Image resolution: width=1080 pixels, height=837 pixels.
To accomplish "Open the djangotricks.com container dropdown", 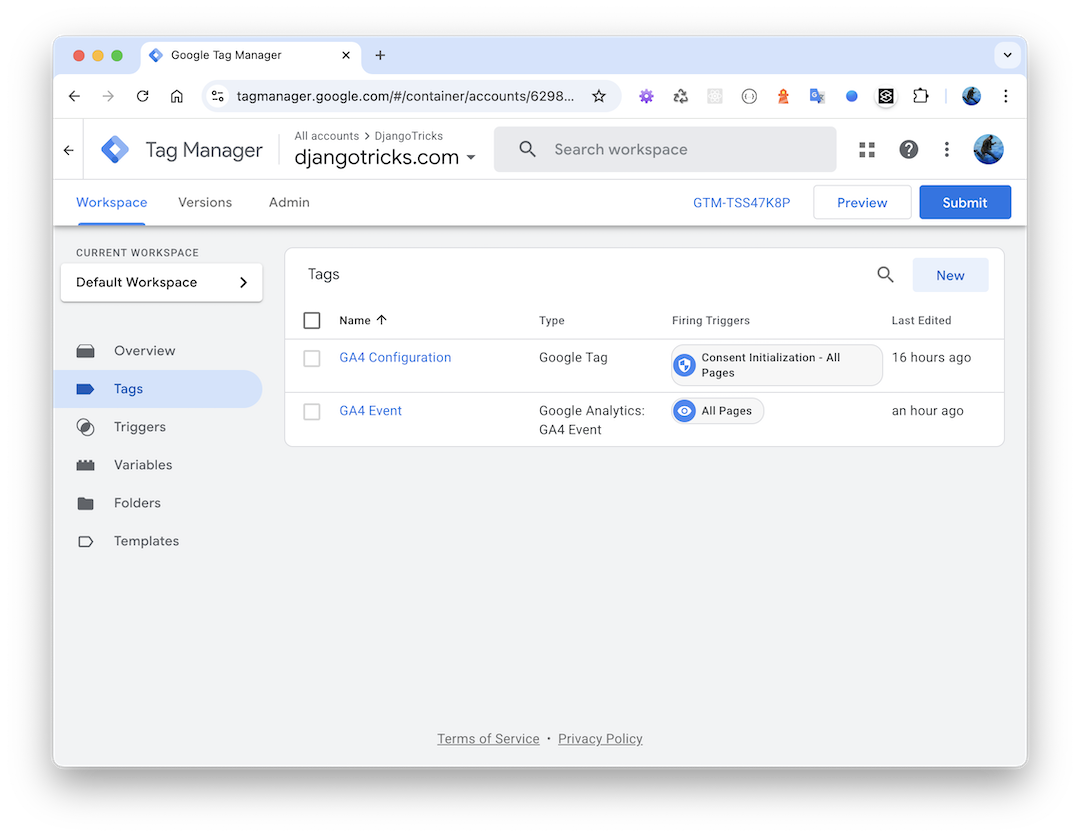I will click(385, 157).
